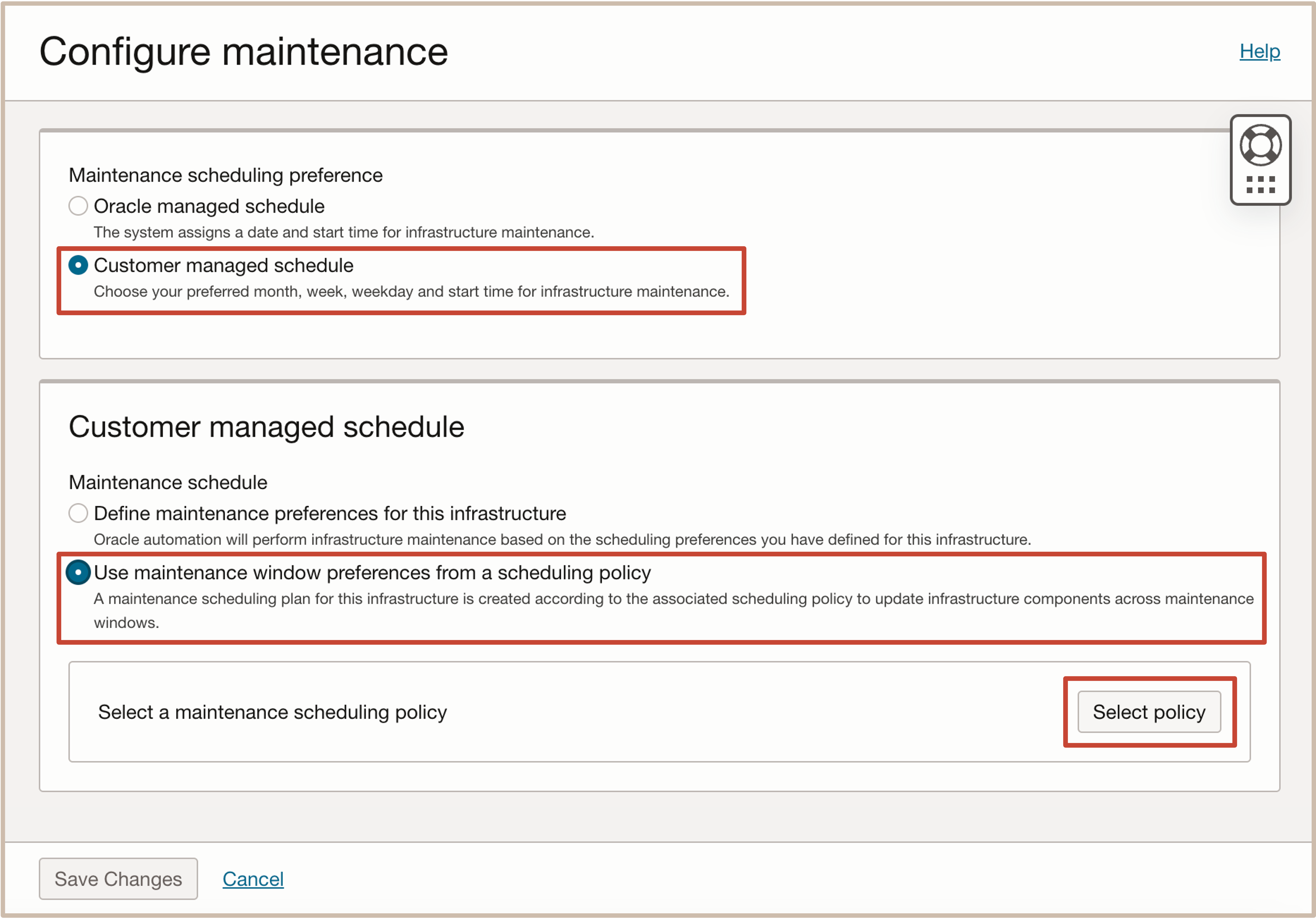Click the large 'Customer managed schedule' section heading

tap(266, 427)
